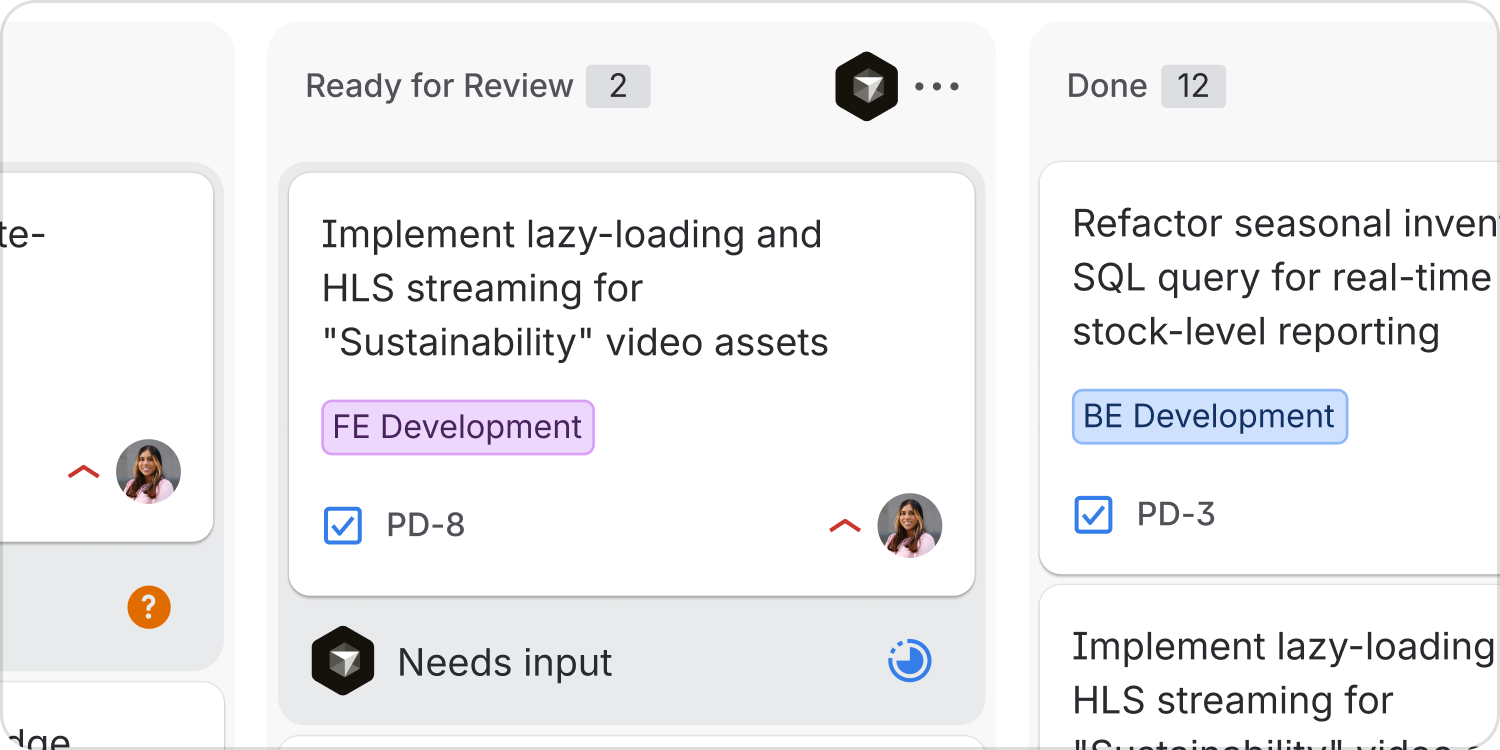
Task: Click the Ready for Review column title
Action: tap(439, 86)
